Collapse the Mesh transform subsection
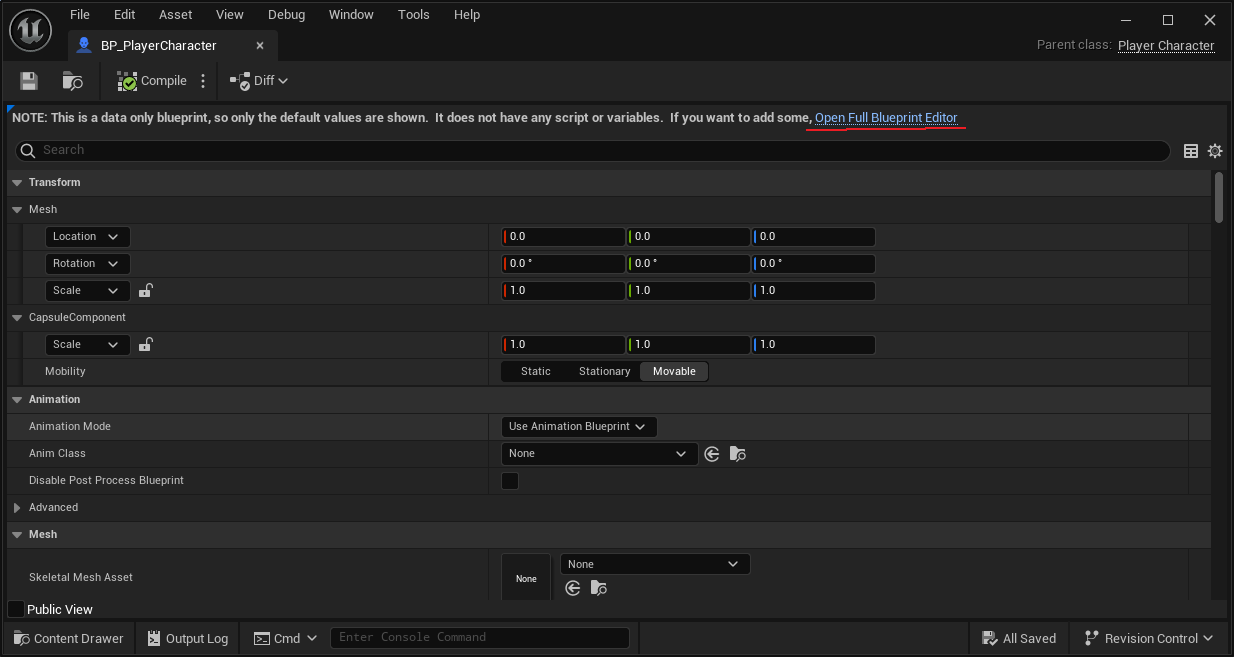This screenshot has height=657, width=1234. (17, 209)
